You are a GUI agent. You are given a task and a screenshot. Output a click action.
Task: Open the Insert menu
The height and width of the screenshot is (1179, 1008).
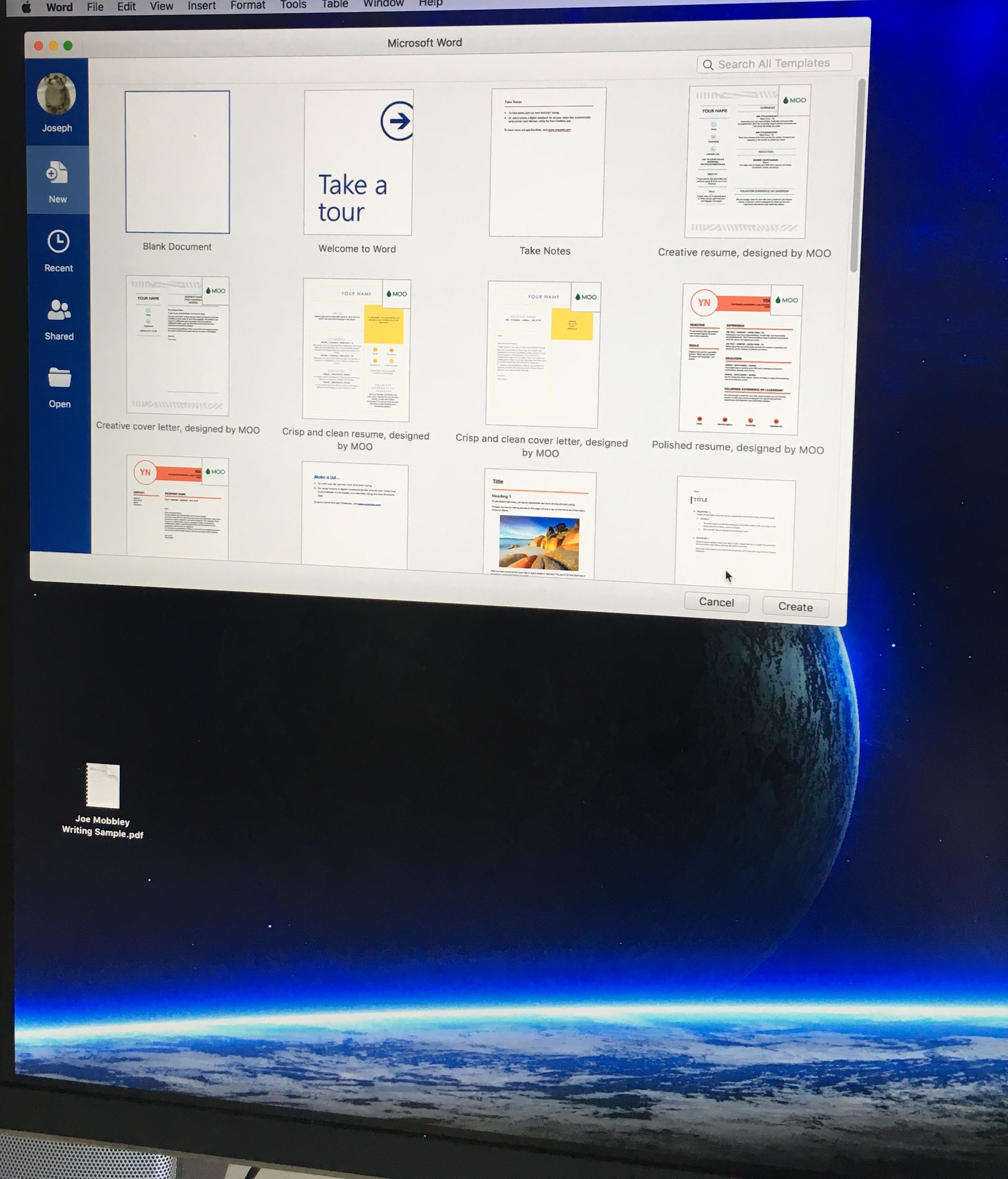[x=201, y=6]
